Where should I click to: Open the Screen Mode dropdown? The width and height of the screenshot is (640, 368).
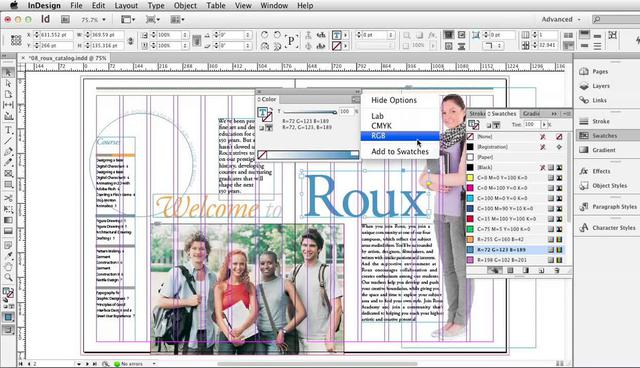pyautogui.click(x=153, y=19)
